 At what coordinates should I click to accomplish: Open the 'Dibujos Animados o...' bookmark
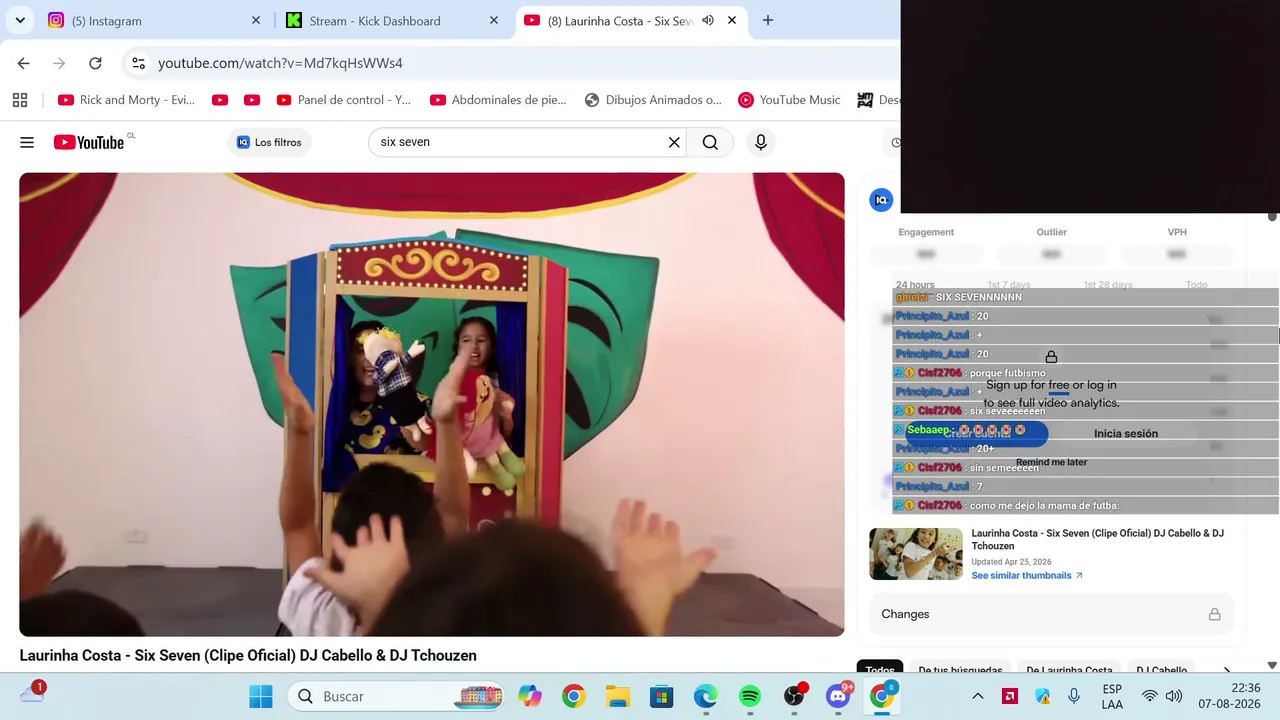(653, 100)
